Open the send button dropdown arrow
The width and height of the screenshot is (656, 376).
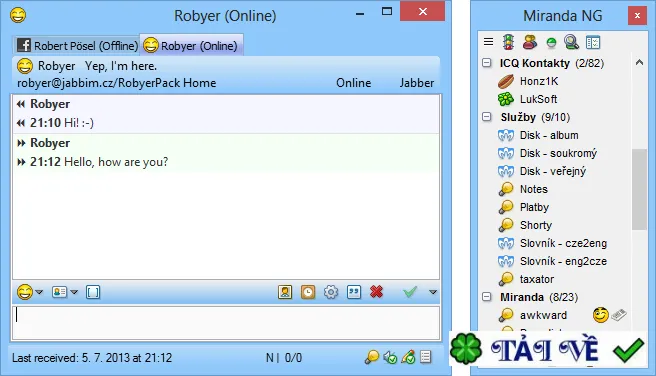pyautogui.click(x=433, y=292)
